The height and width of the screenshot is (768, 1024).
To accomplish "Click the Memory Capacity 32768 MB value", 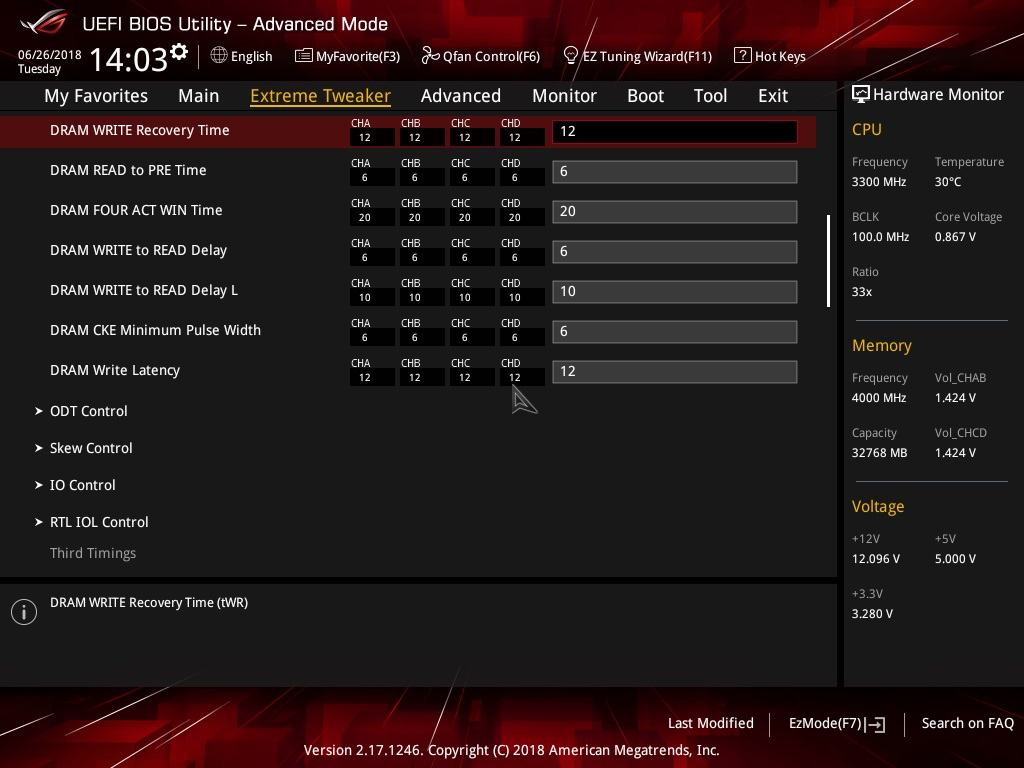I will tap(879, 453).
